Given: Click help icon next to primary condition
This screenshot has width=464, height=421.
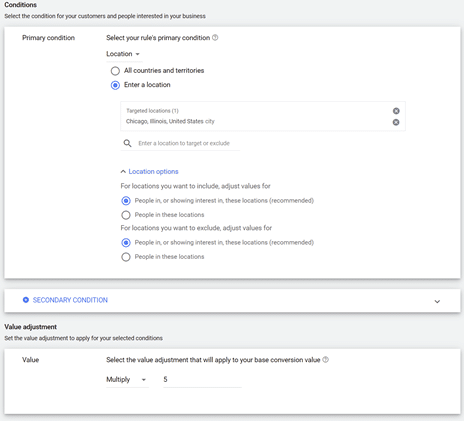Looking at the screenshot, I should 215,38.
